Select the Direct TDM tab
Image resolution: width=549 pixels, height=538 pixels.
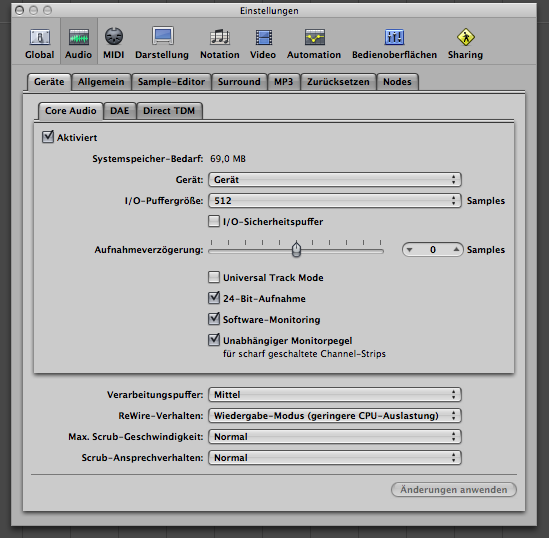[x=169, y=111]
